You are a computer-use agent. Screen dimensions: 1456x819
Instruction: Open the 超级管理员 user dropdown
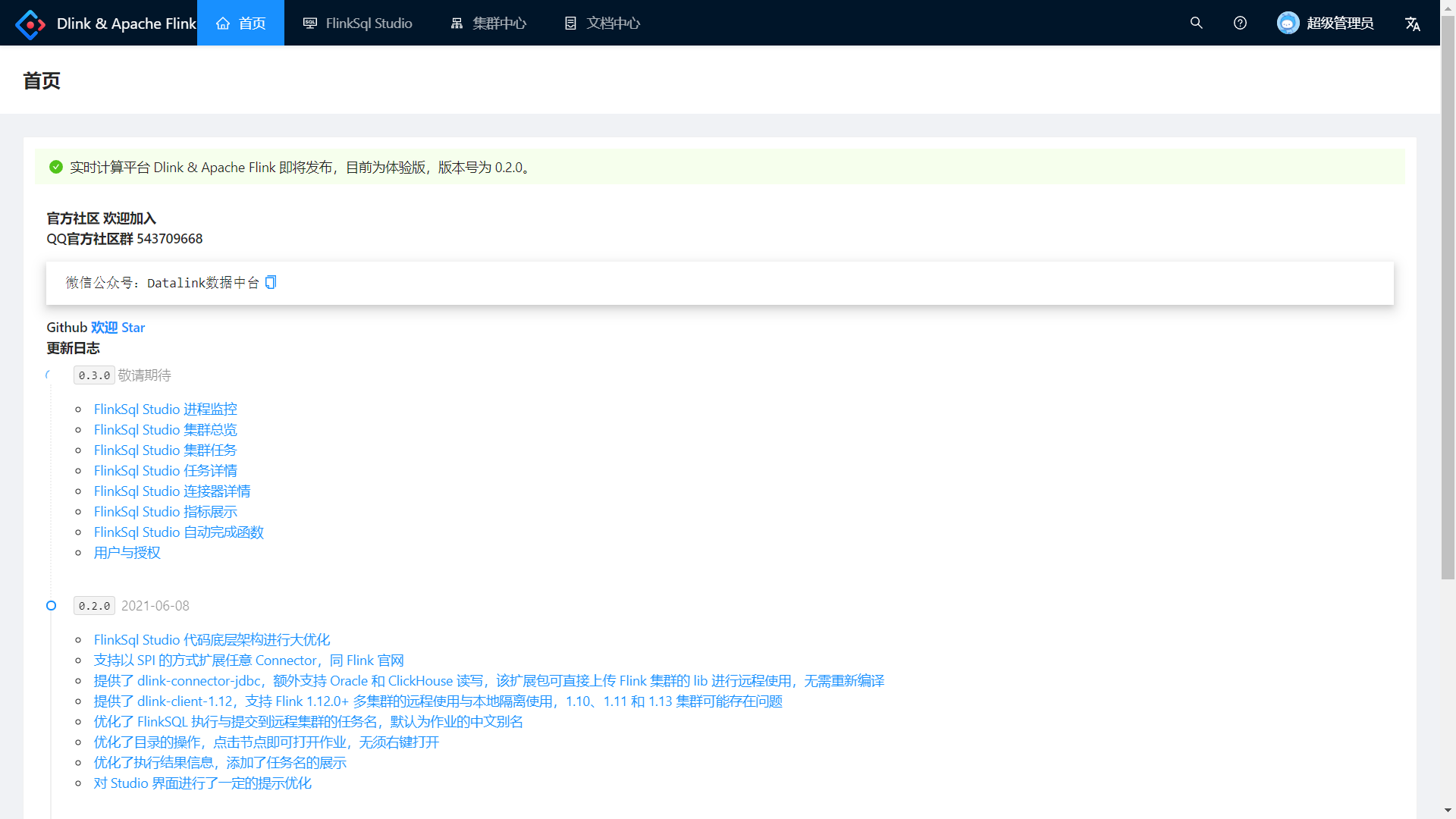(1339, 23)
